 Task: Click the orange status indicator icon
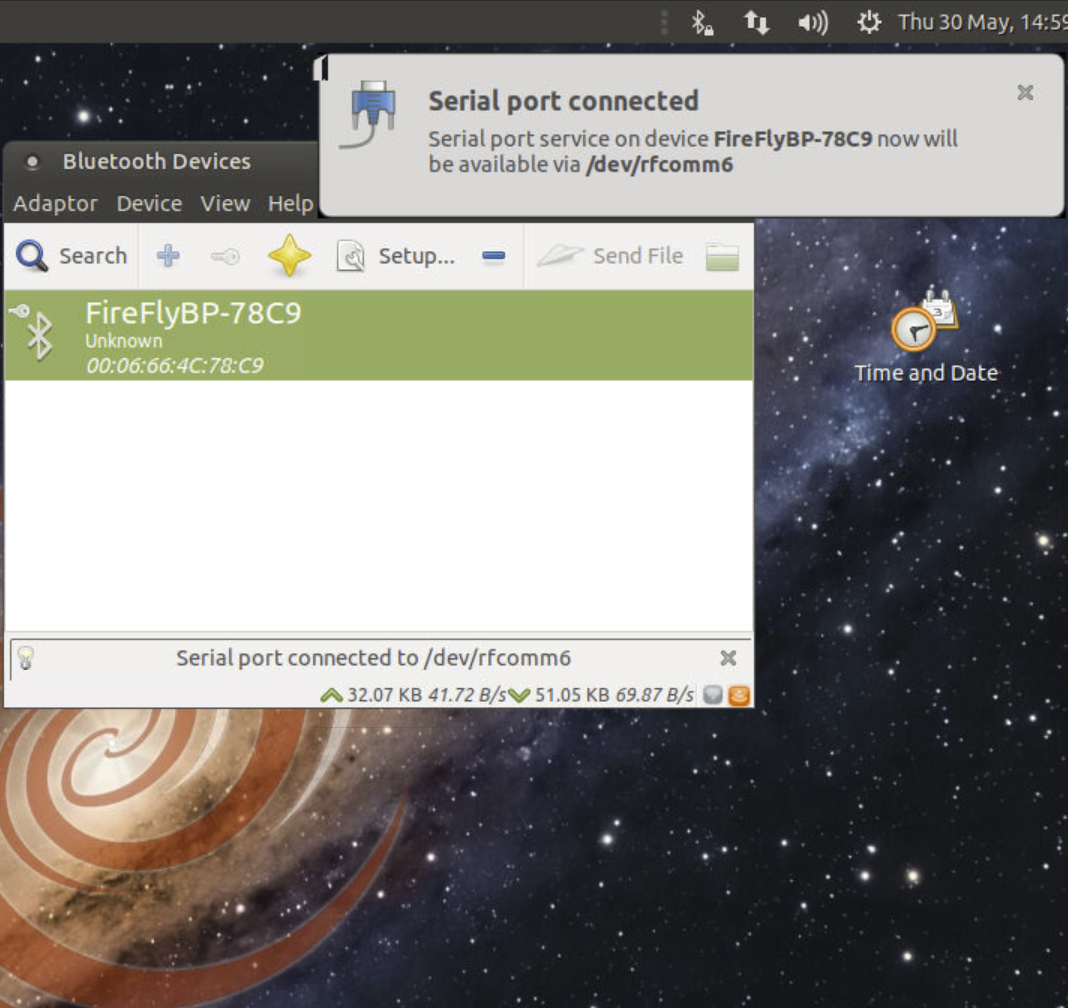pyautogui.click(x=739, y=695)
